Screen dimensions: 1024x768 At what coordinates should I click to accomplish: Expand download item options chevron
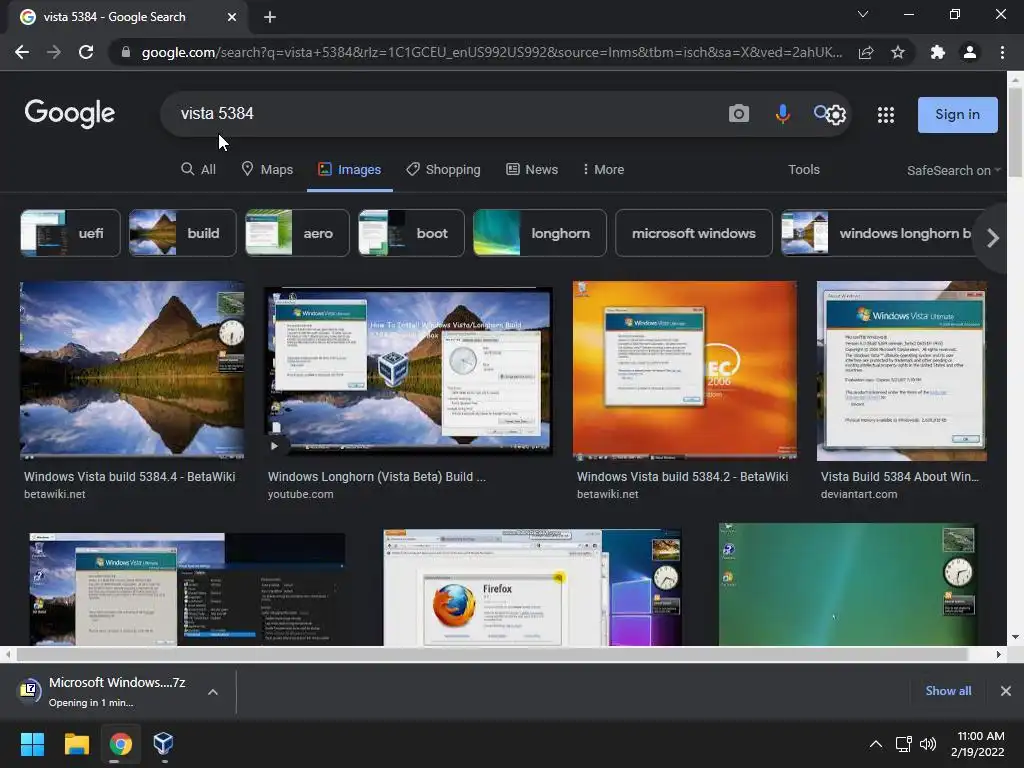pos(213,692)
